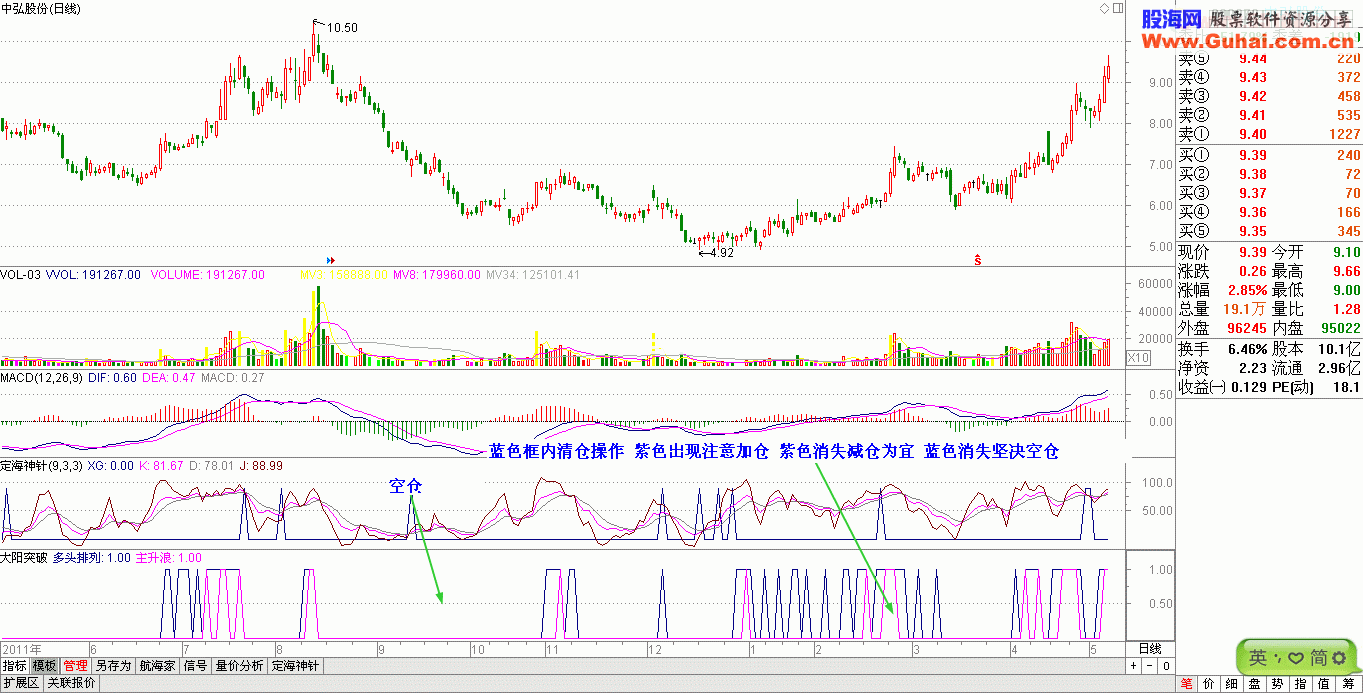Image resolution: width=1363 pixels, height=693 pixels.
Task: Switch input method language via 英 button
Action: (1258, 658)
